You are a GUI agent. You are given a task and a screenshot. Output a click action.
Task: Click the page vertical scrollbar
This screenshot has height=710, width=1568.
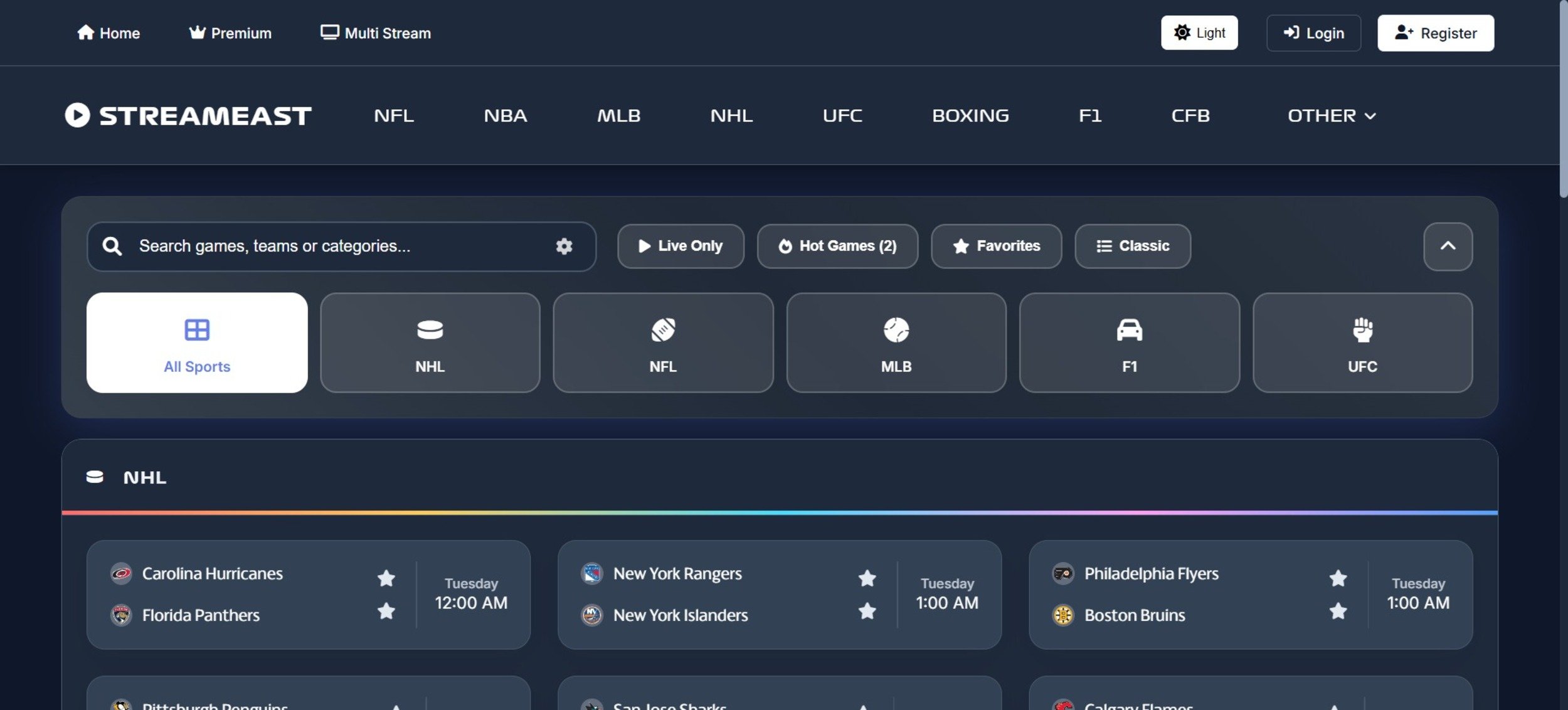pos(1563,100)
